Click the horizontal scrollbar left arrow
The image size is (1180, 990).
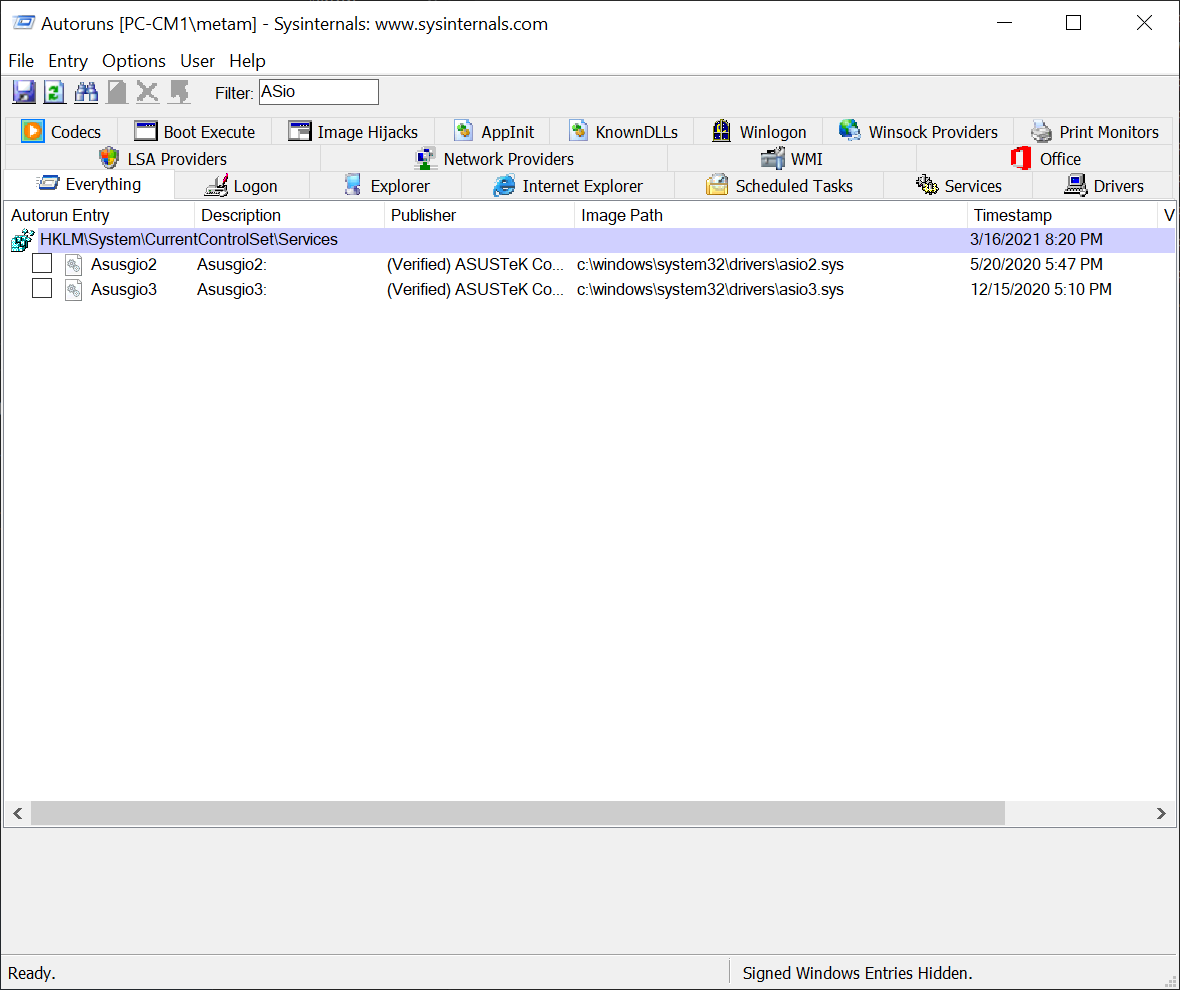coord(17,813)
